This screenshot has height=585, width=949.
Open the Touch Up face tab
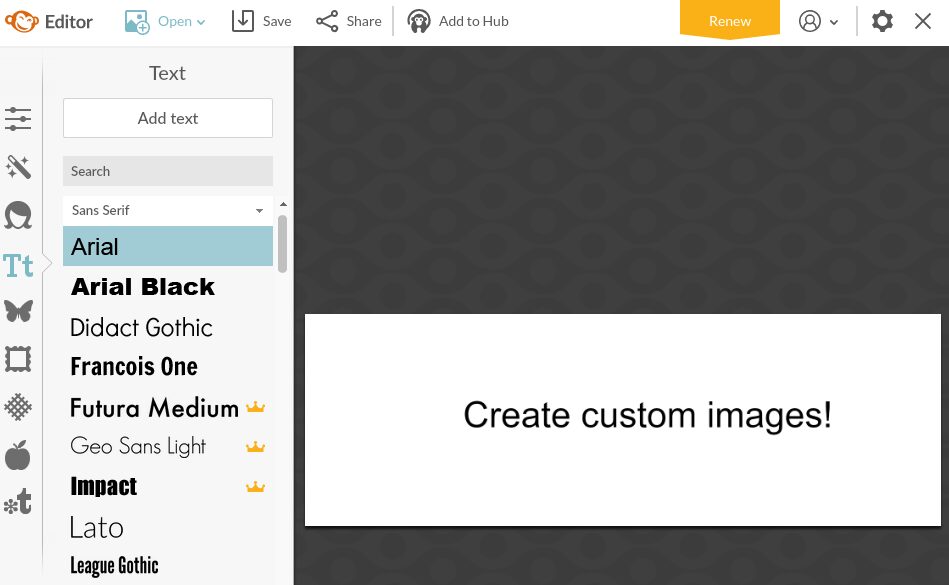tap(18, 215)
